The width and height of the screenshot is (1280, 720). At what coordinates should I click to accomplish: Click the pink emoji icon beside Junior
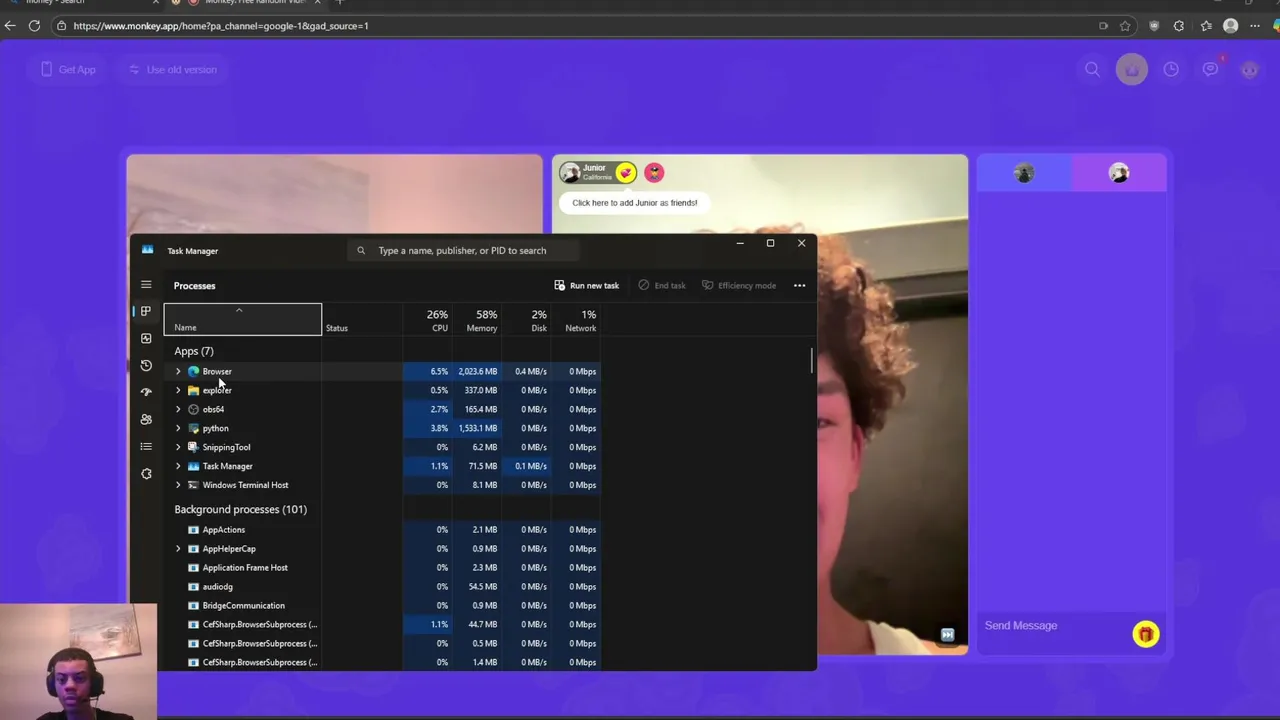click(x=654, y=173)
